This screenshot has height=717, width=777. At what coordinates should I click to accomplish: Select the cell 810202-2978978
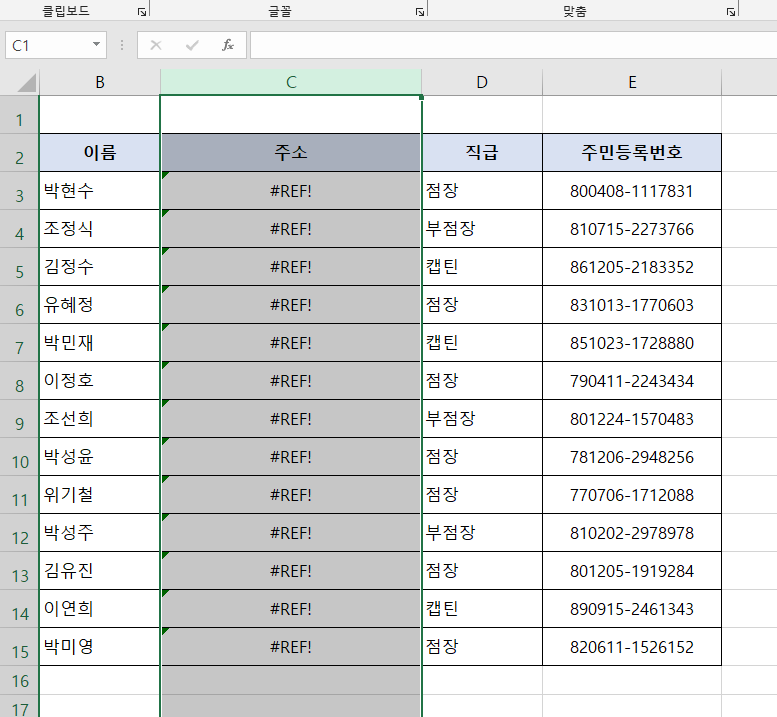tap(632, 533)
